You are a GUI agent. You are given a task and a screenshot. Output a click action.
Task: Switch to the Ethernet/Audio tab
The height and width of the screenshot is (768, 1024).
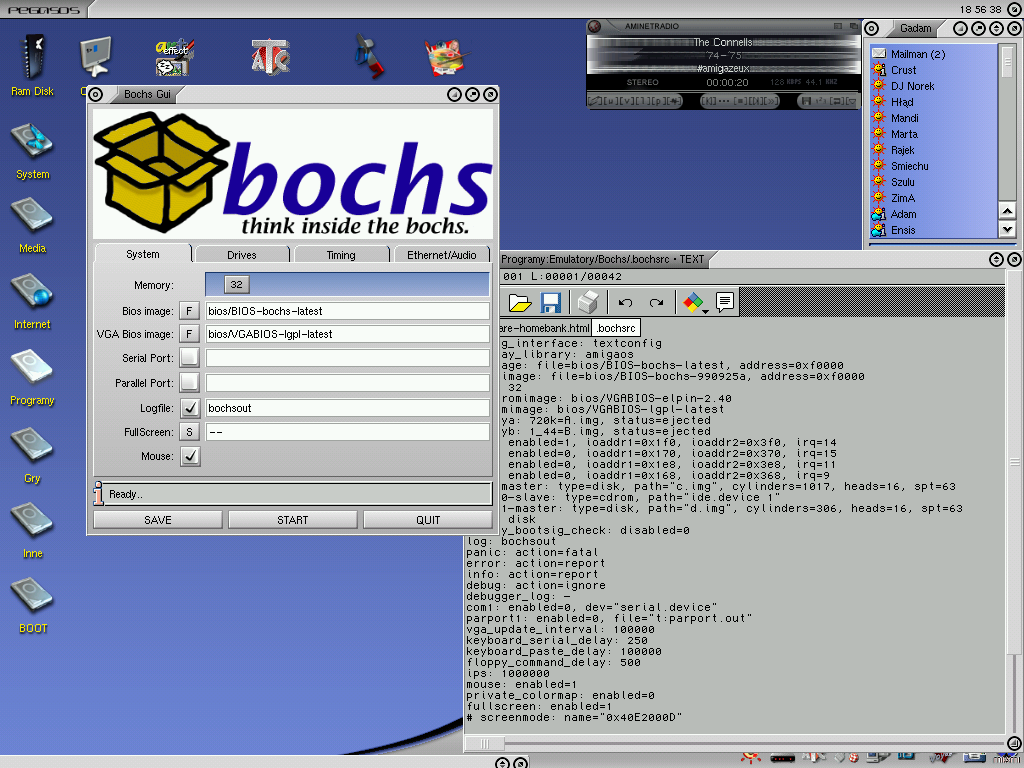click(x=441, y=255)
